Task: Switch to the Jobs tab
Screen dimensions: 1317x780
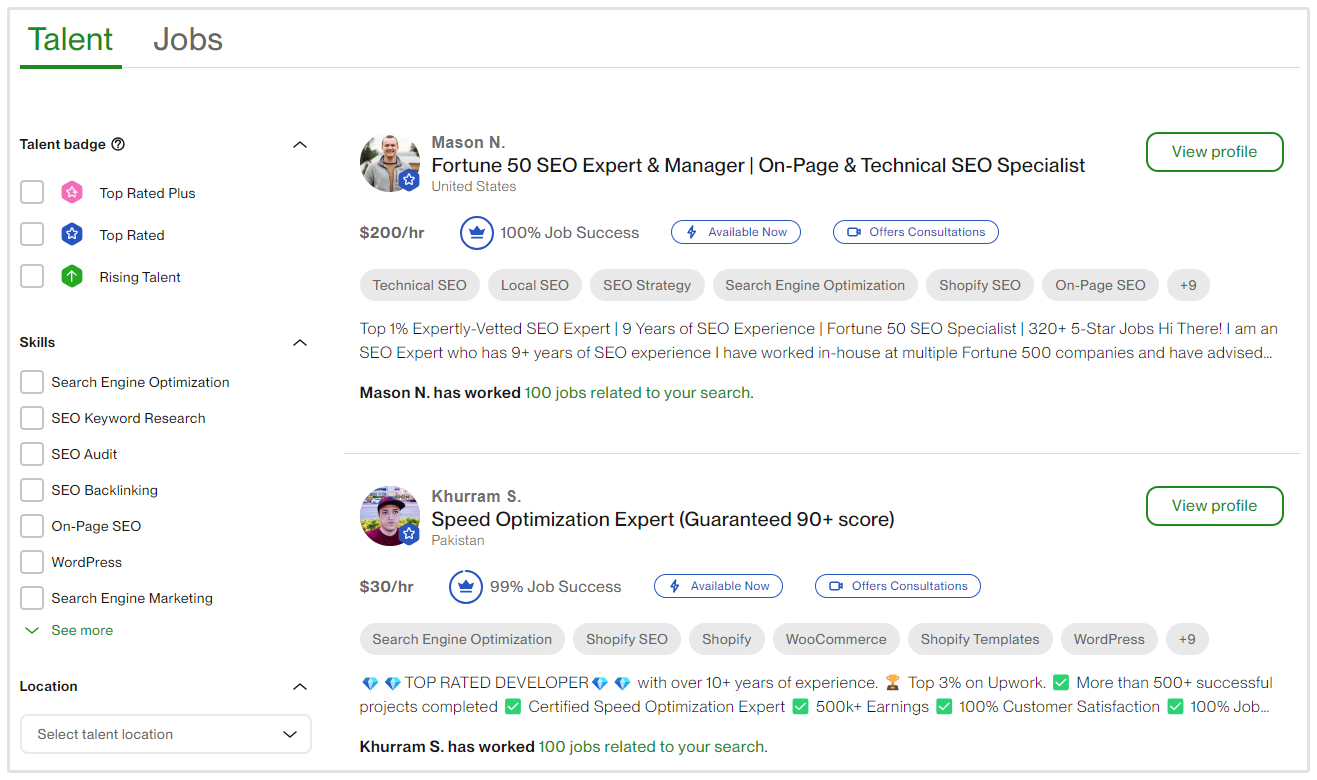Action: 188,40
